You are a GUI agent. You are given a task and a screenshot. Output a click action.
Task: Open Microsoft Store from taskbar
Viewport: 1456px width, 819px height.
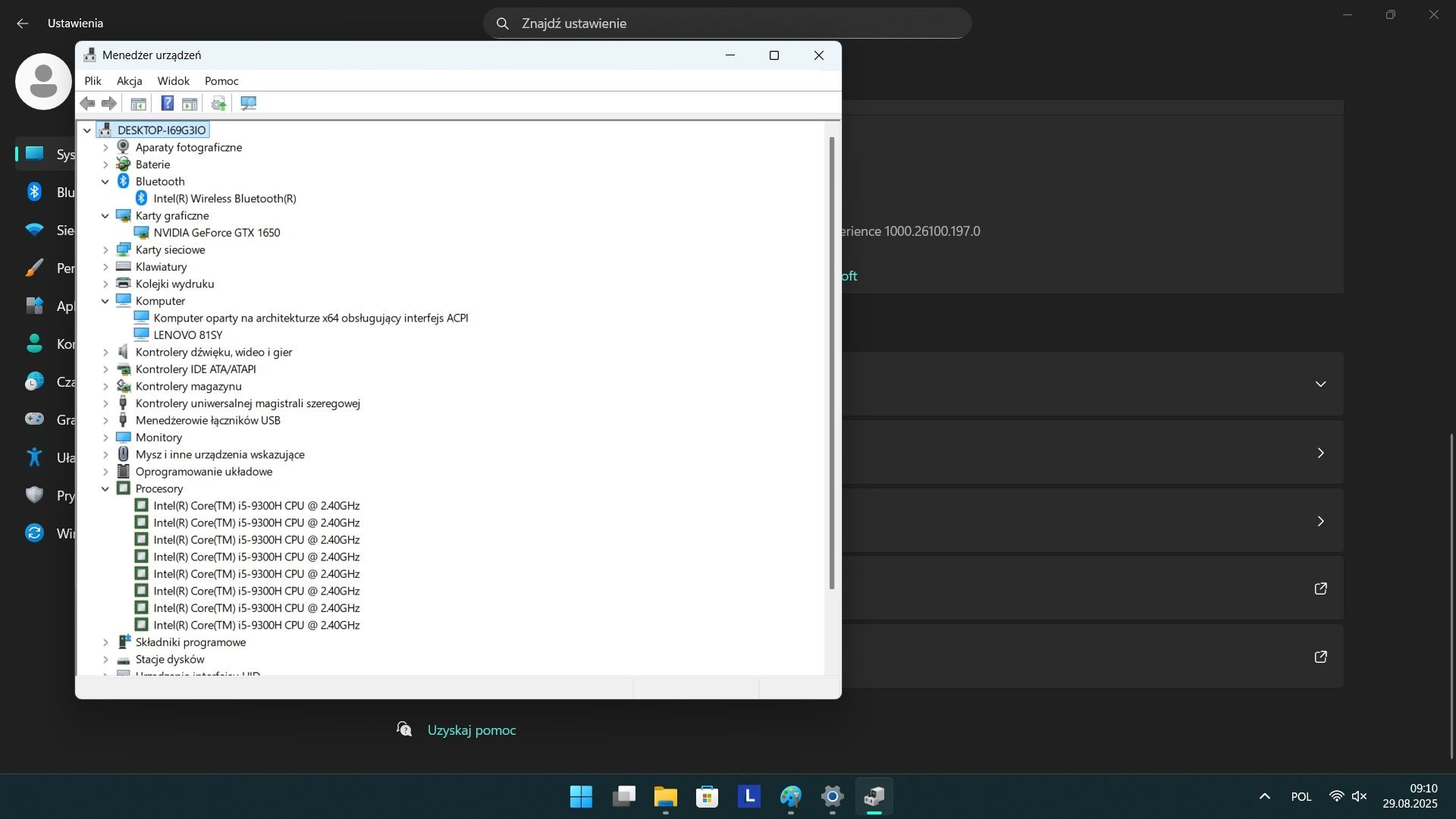[x=707, y=796]
